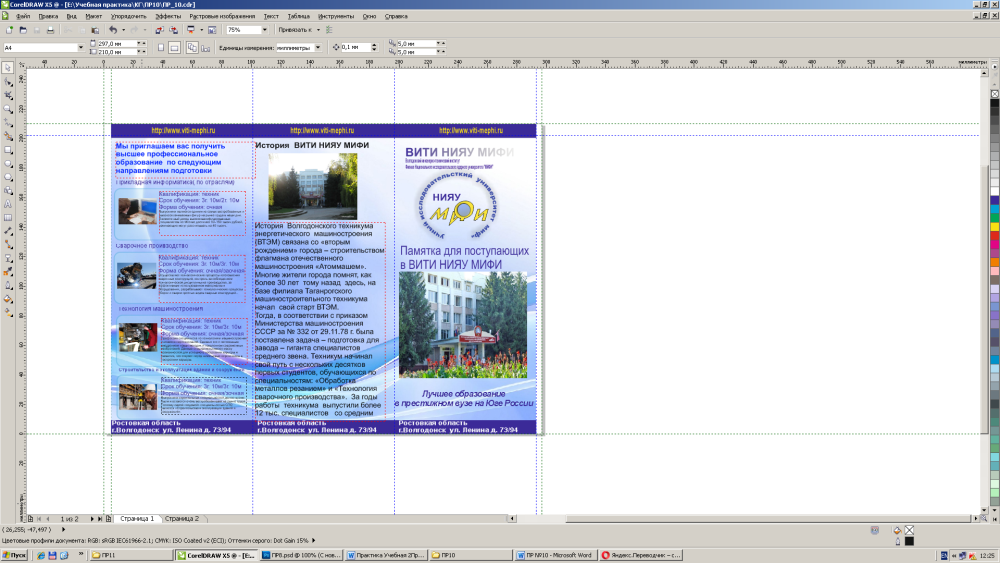Select the Color Eyedropper tool
Viewport: 1000px width, 563px height.
[x=8, y=272]
